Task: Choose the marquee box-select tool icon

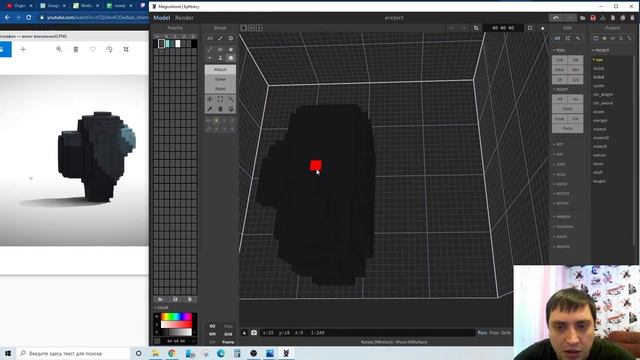Action: click(220, 99)
